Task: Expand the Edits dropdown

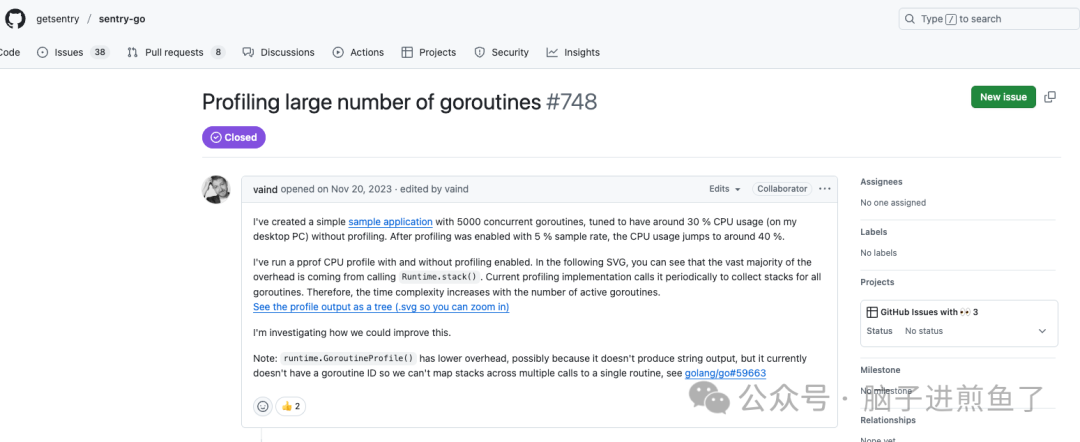Action: pos(725,189)
